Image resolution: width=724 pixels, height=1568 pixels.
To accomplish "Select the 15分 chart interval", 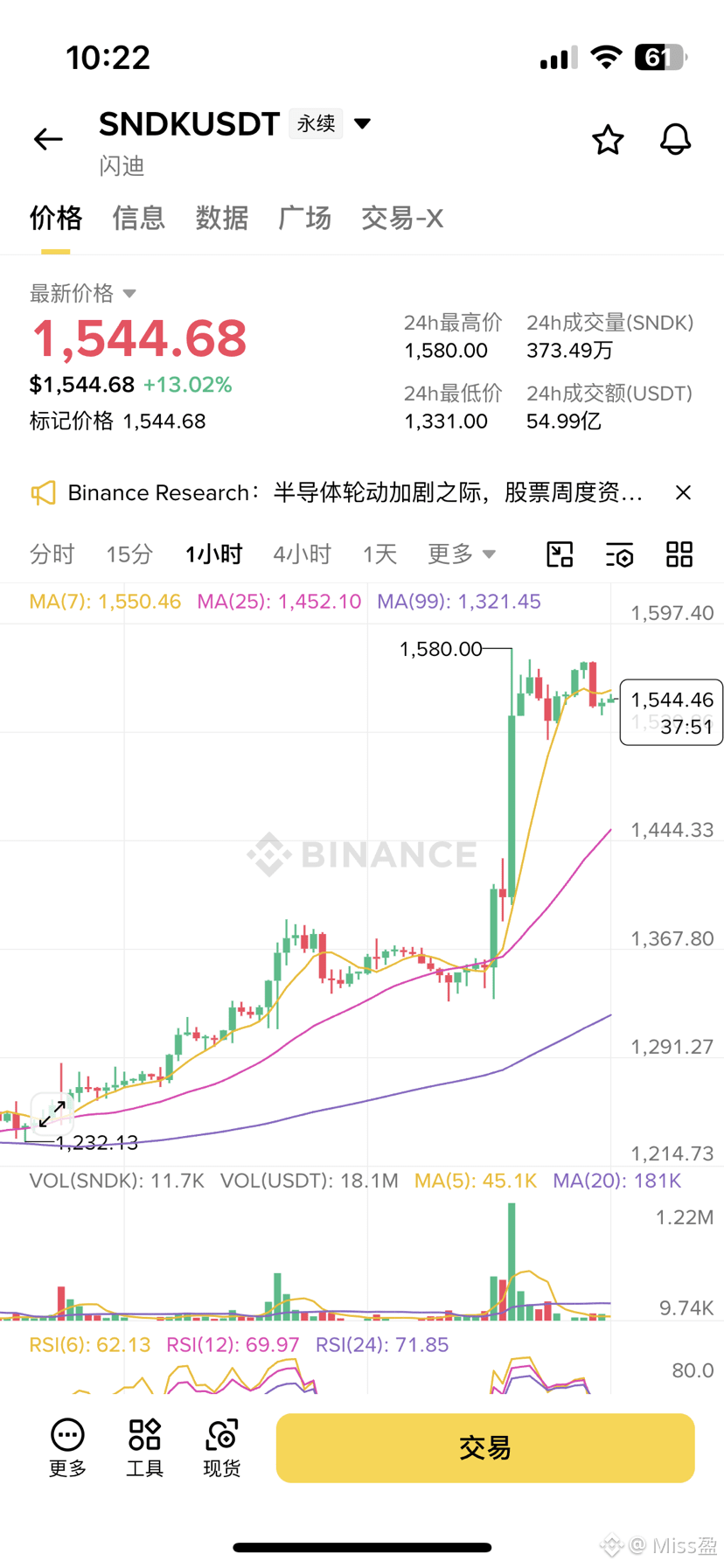I will 129,554.
